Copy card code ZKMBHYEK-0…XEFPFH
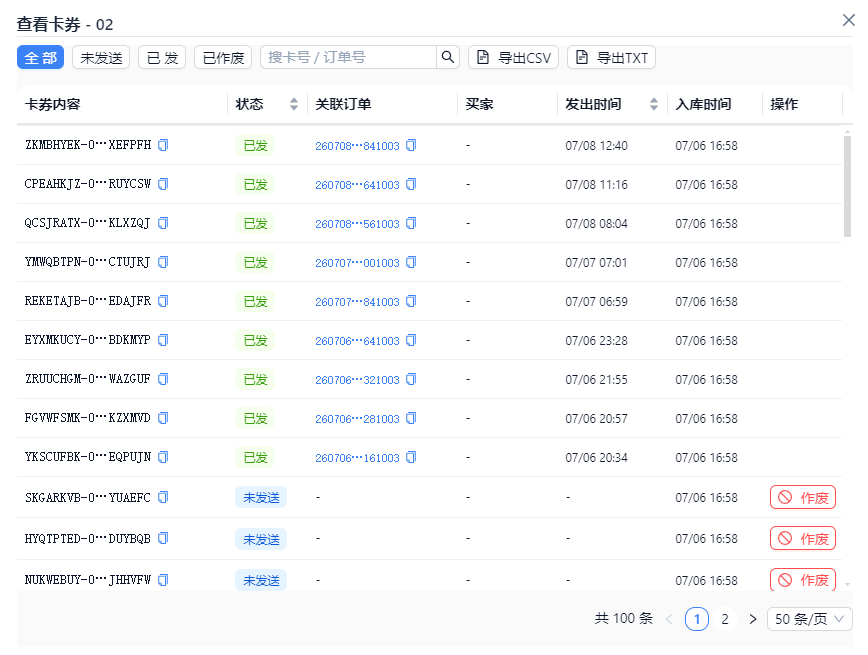This screenshot has width=868, height=655. [163, 145]
